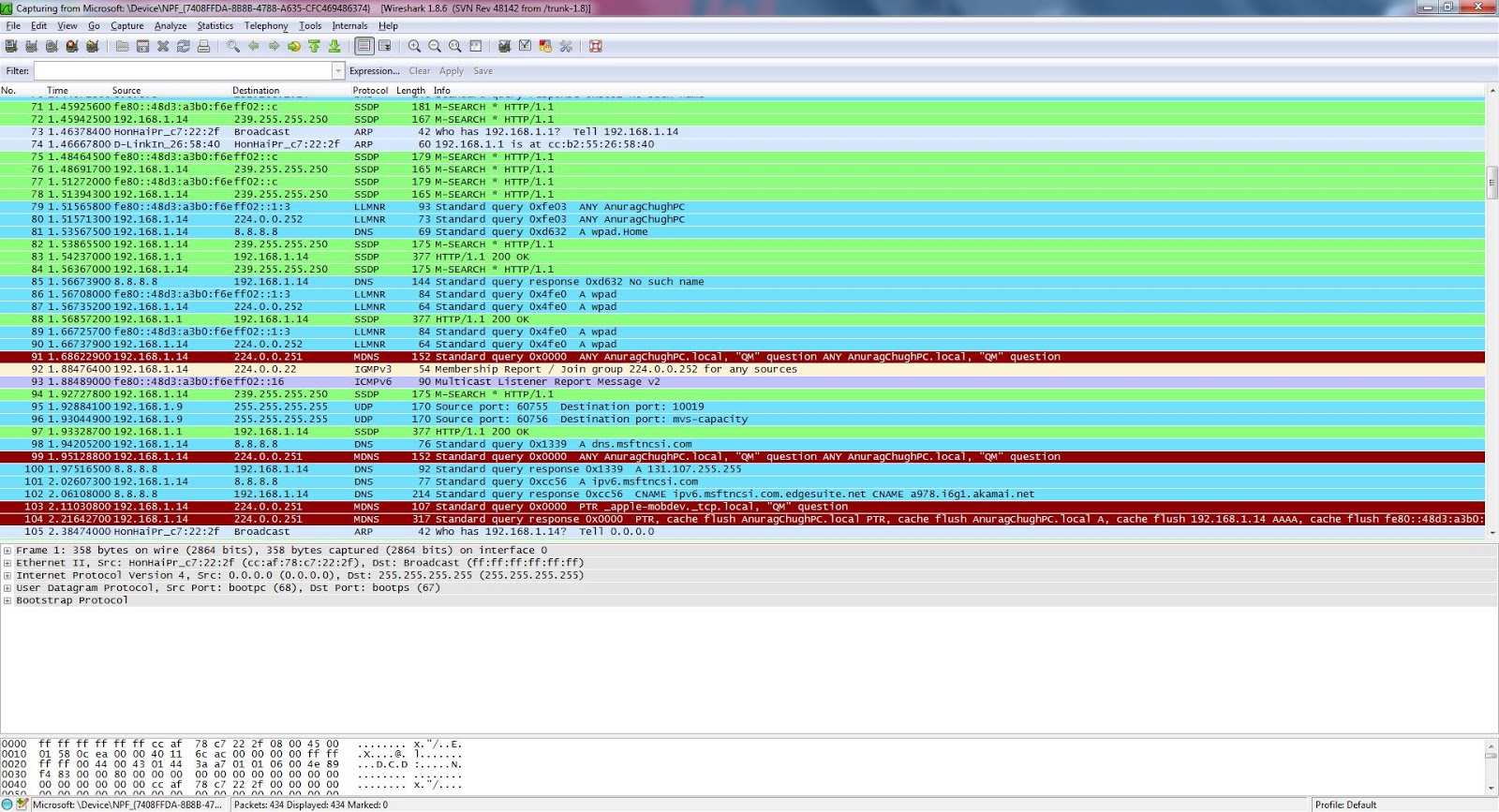Reset zoom to normal size icon
This screenshot has height=812, width=1499.
[x=454, y=46]
